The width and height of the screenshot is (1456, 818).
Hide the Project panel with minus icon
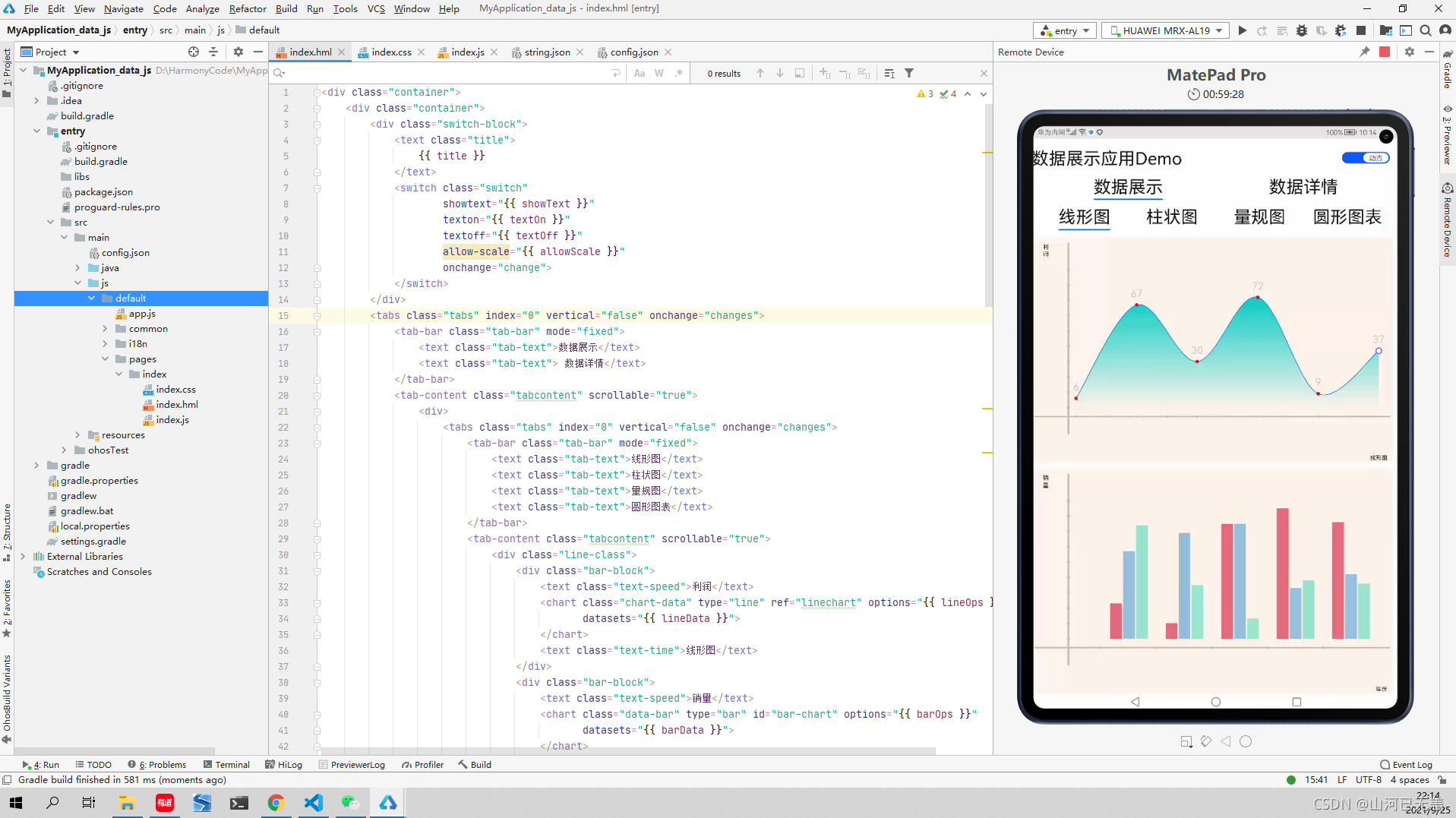coord(258,52)
